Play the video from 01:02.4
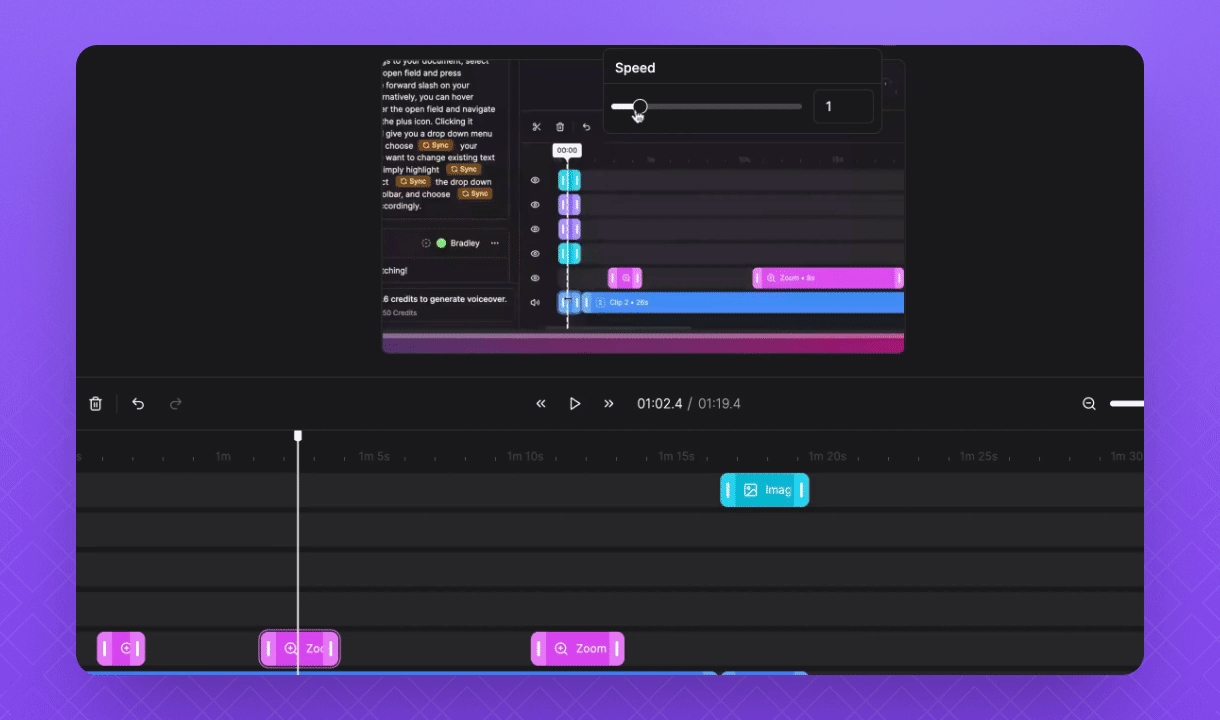Screen dimensions: 1220x720 coord(575,404)
